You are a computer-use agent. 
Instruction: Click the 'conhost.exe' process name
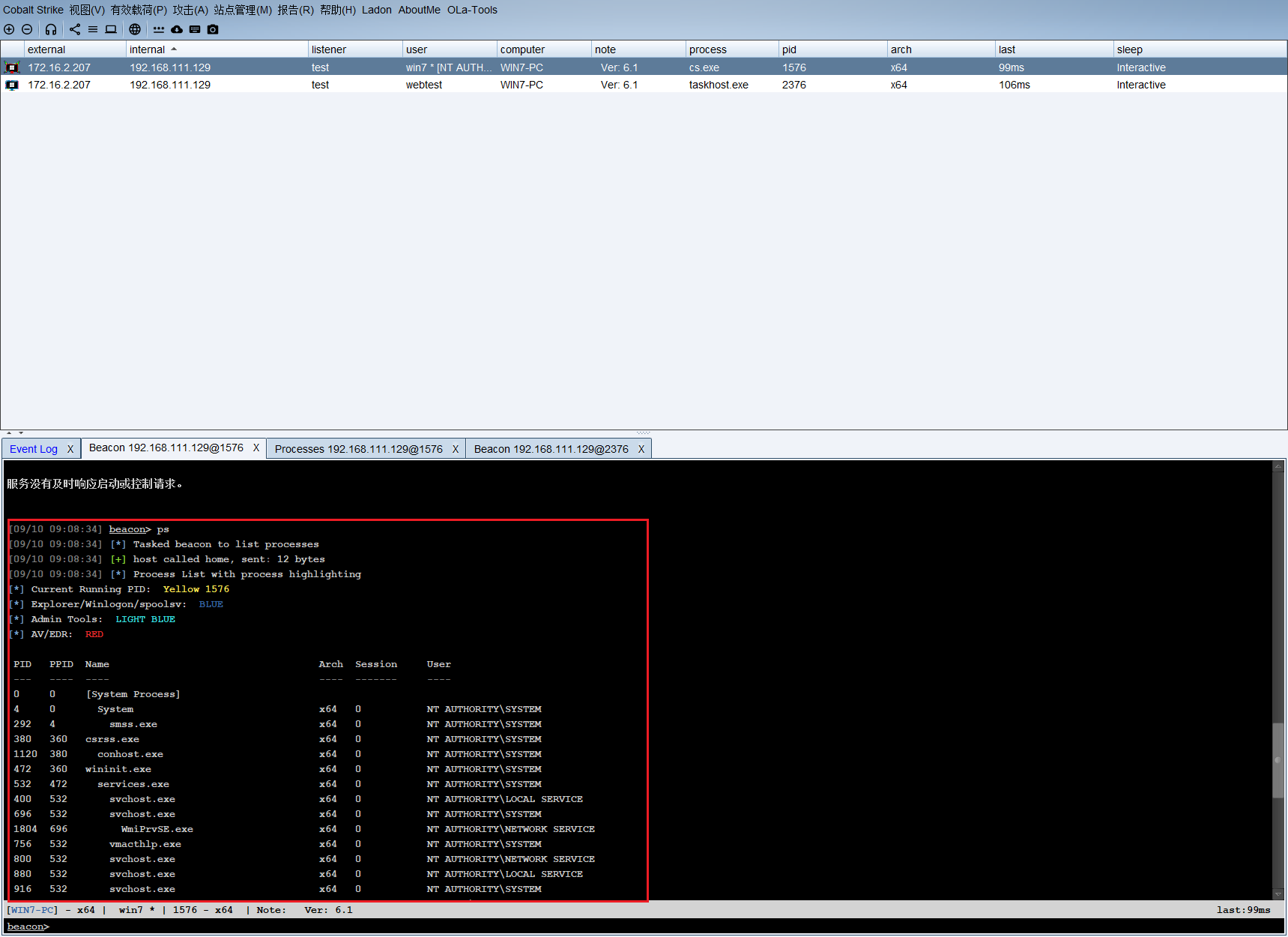click(x=130, y=754)
